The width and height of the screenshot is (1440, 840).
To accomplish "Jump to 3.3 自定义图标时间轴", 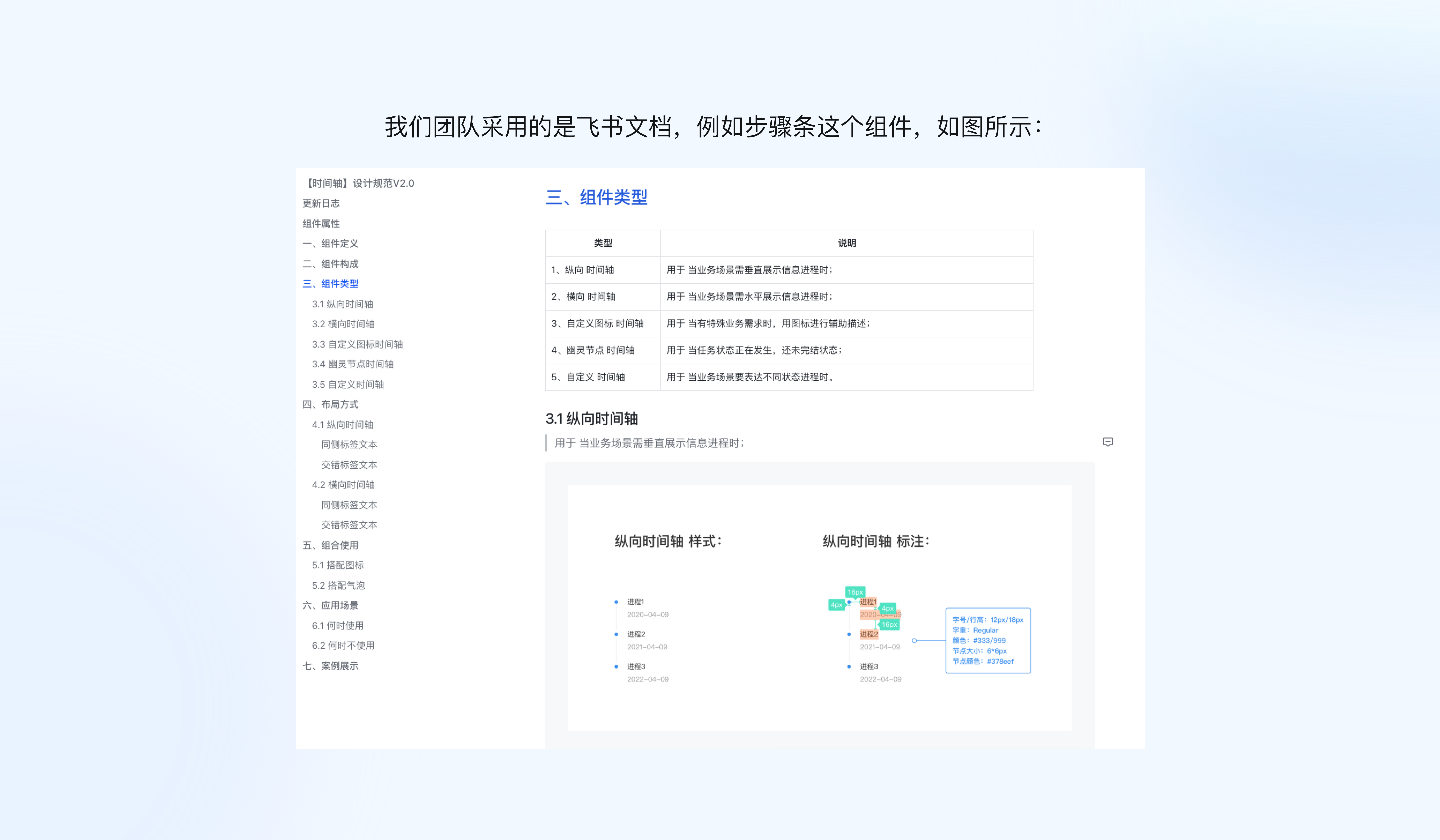I will (x=357, y=344).
